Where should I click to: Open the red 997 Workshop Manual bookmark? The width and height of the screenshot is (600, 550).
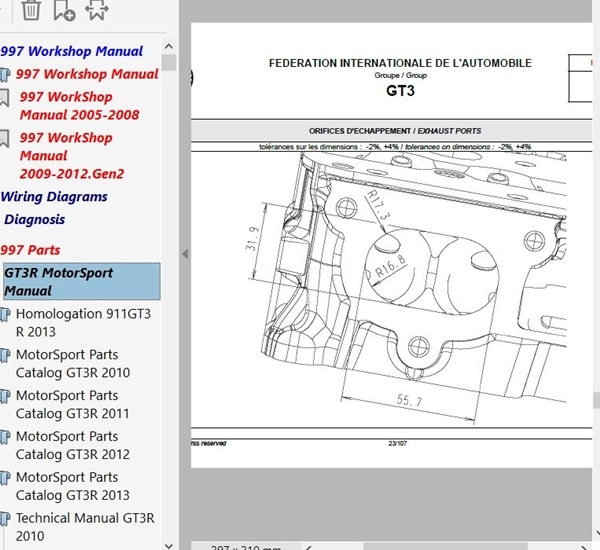(87, 74)
